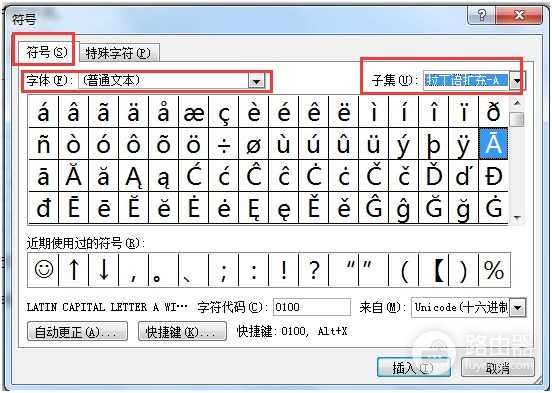Select the ideographic comma 、 symbol
This screenshot has width=552, height=393.
click(x=194, y=270)
